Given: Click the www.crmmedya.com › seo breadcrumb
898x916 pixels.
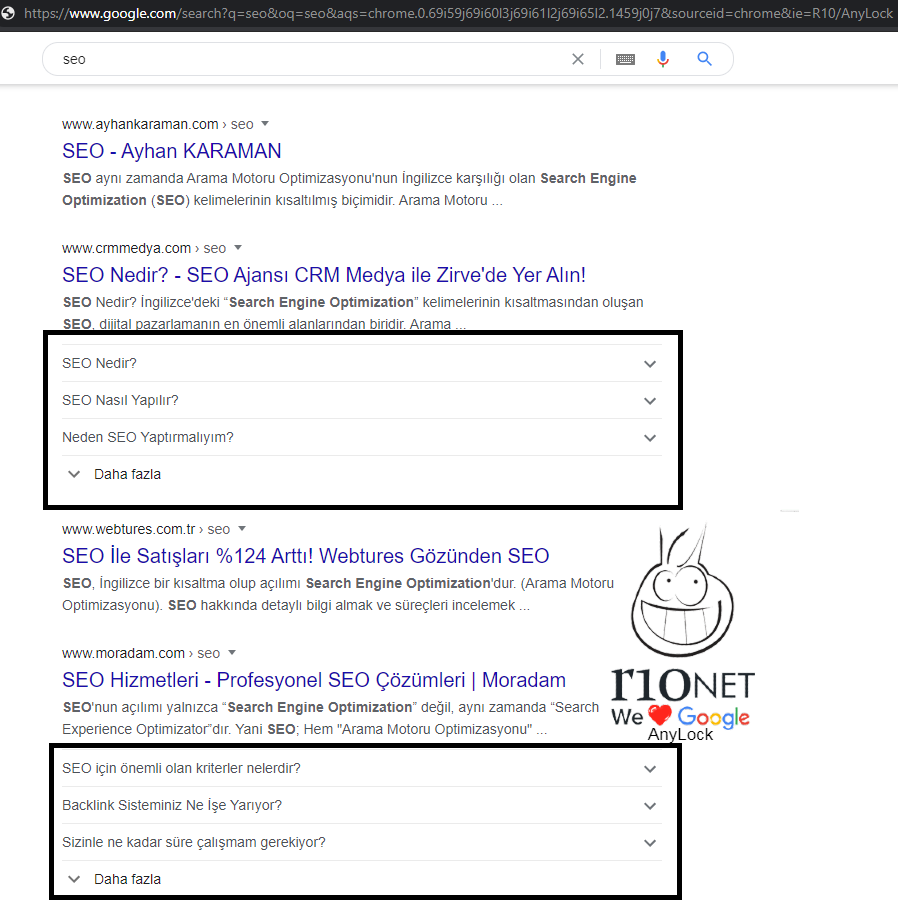Looking at the screenshot, I should coord(144,248).
